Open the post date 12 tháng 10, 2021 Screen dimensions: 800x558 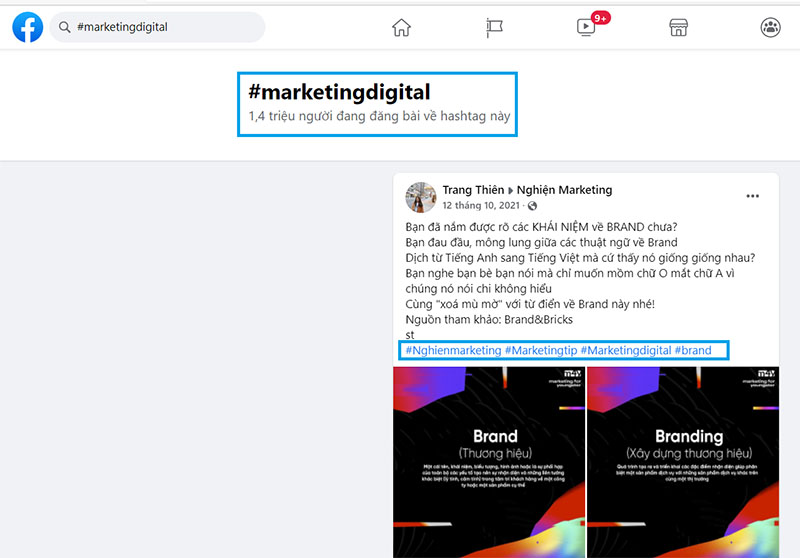tap(481, 206)
